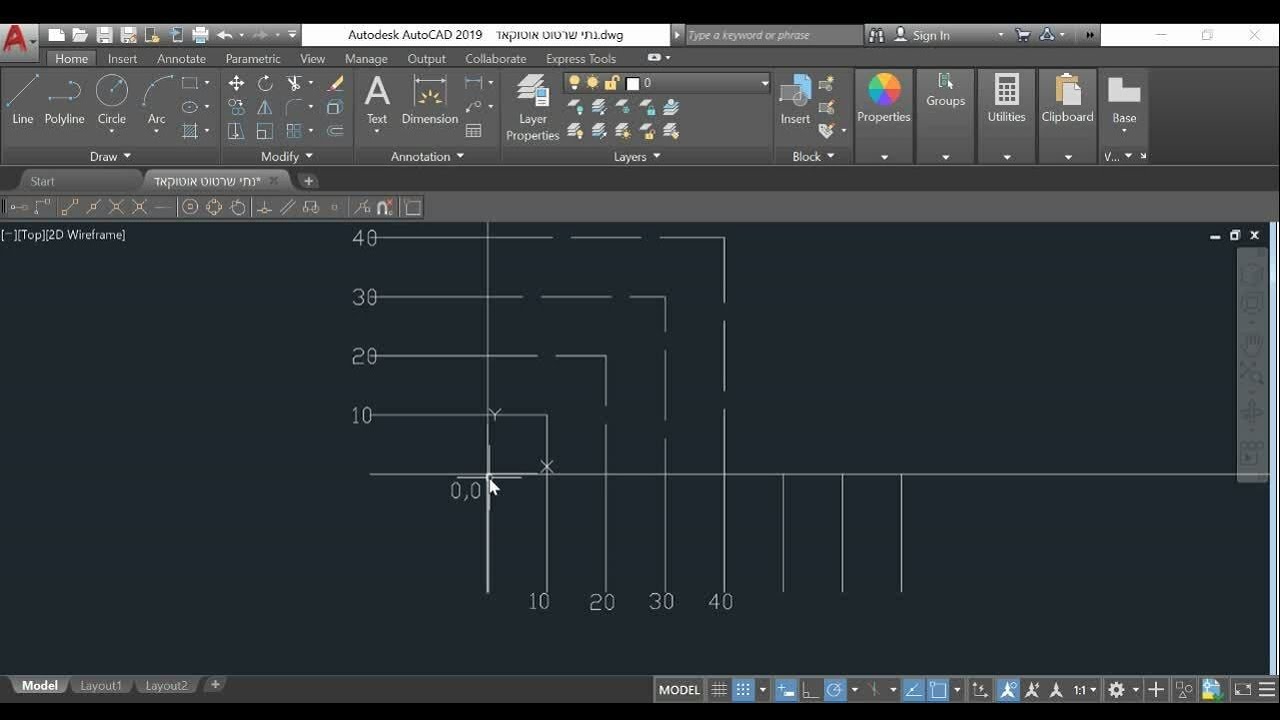Open the Groups panel button
This screenshot has width=1280, height=720.
(945, 90)
